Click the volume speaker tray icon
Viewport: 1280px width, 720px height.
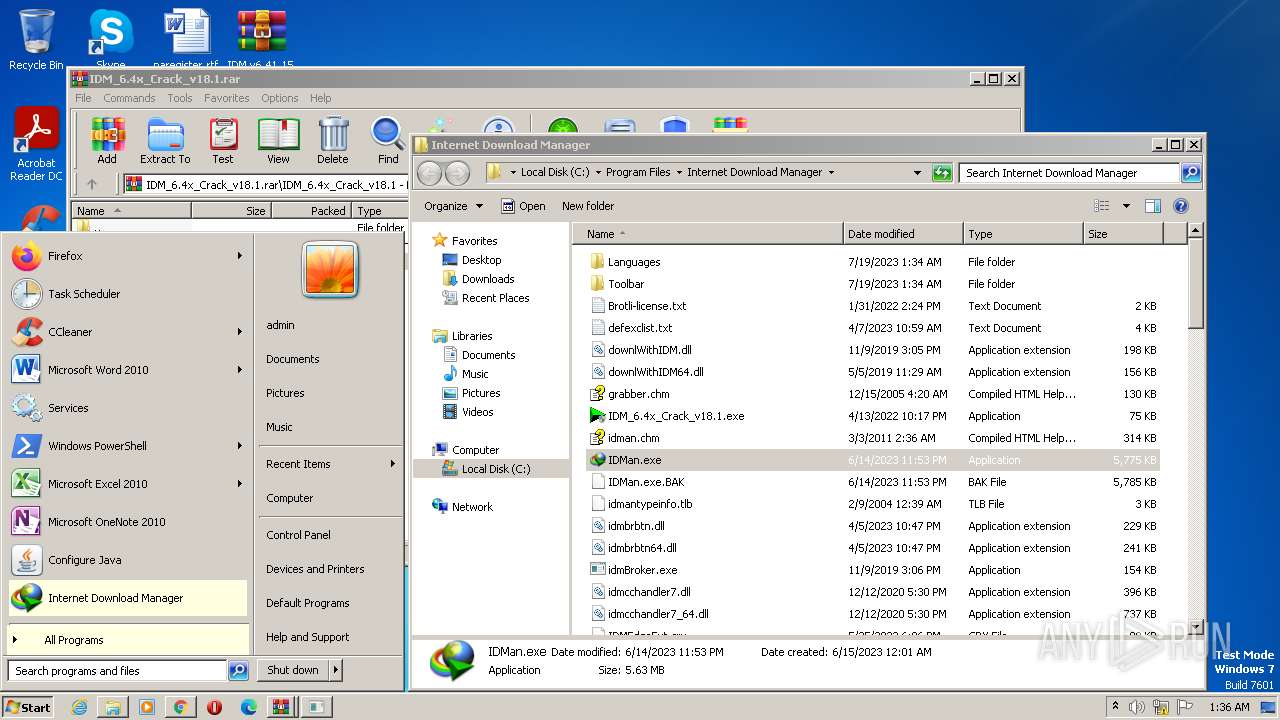coord(1136,707)
